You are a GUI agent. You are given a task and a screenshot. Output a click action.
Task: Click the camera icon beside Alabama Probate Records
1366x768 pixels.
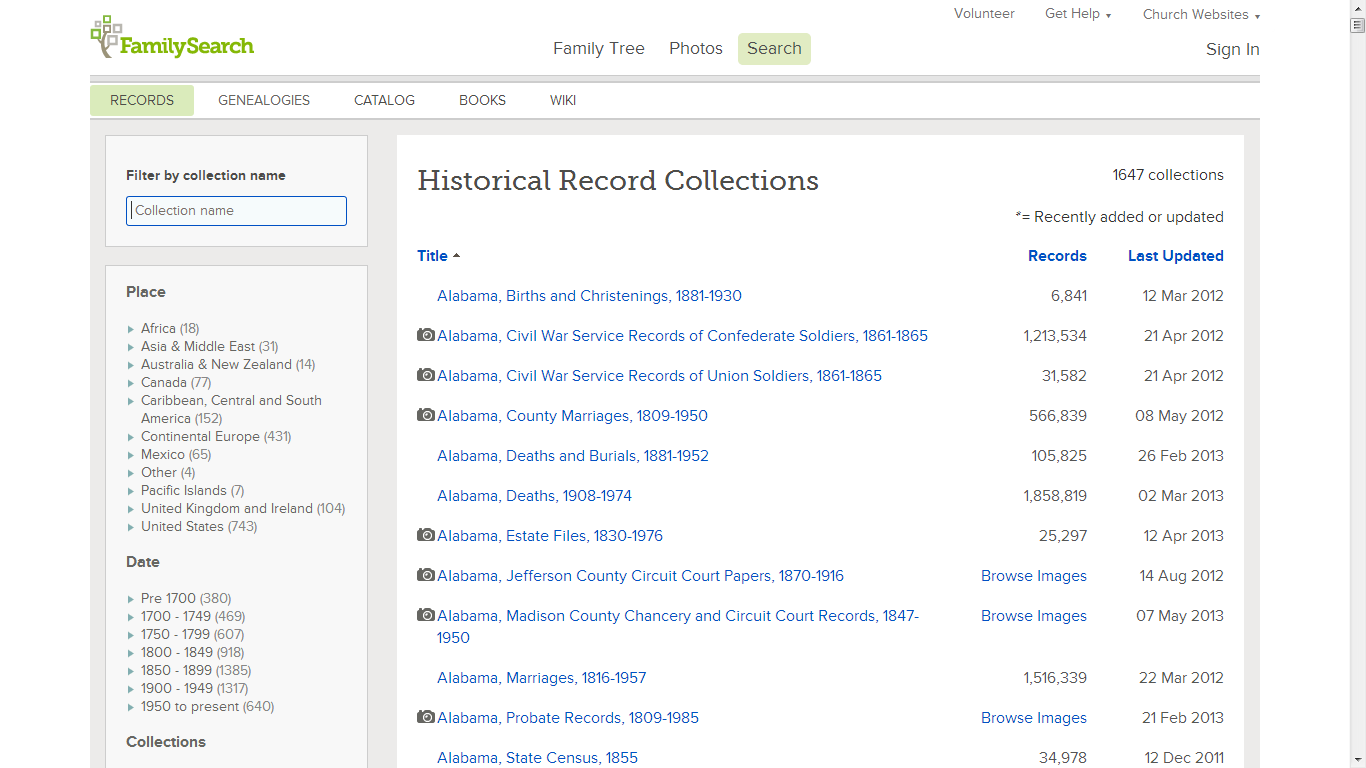(x=425, y=717)
